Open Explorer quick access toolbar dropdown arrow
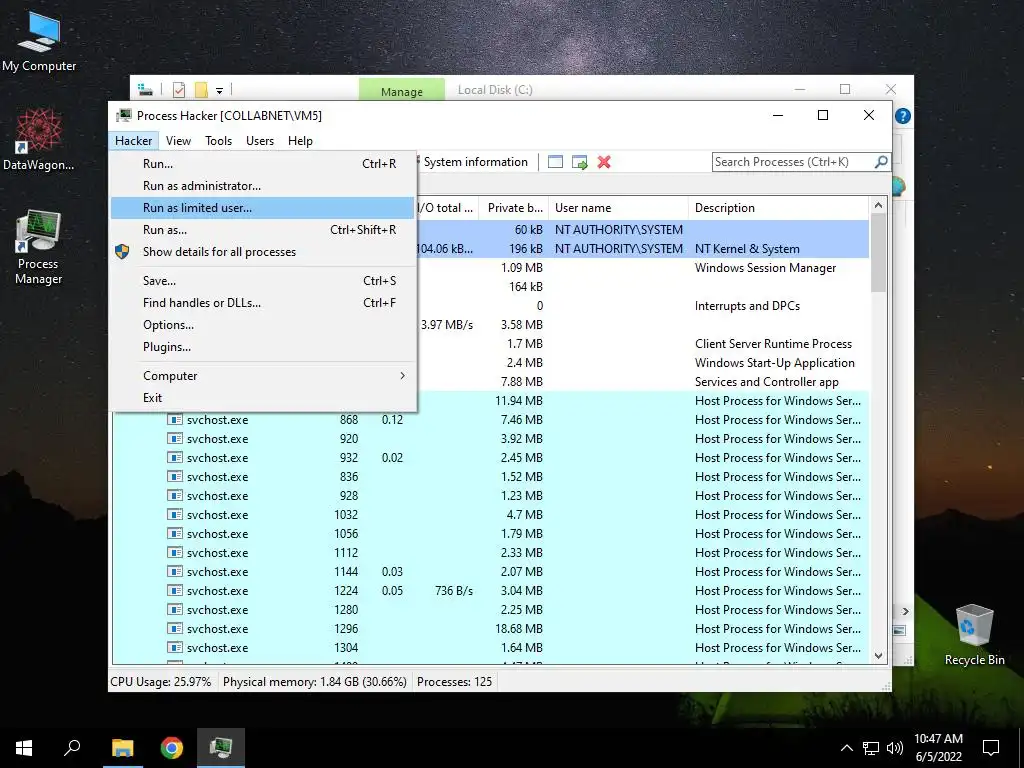The height and width of the screenshot is (768, 1024). [x=219, y=91]
